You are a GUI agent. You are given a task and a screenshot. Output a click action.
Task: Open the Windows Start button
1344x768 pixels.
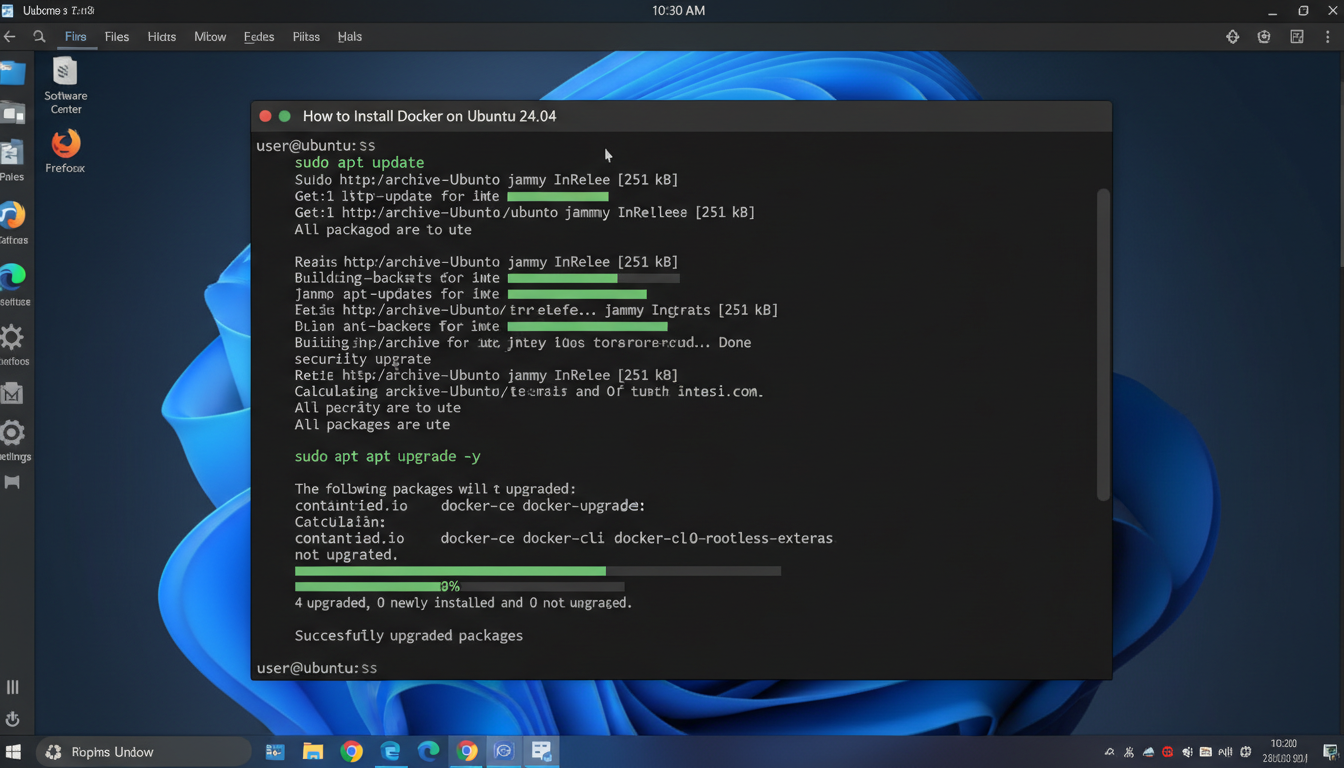pos(14,751)
